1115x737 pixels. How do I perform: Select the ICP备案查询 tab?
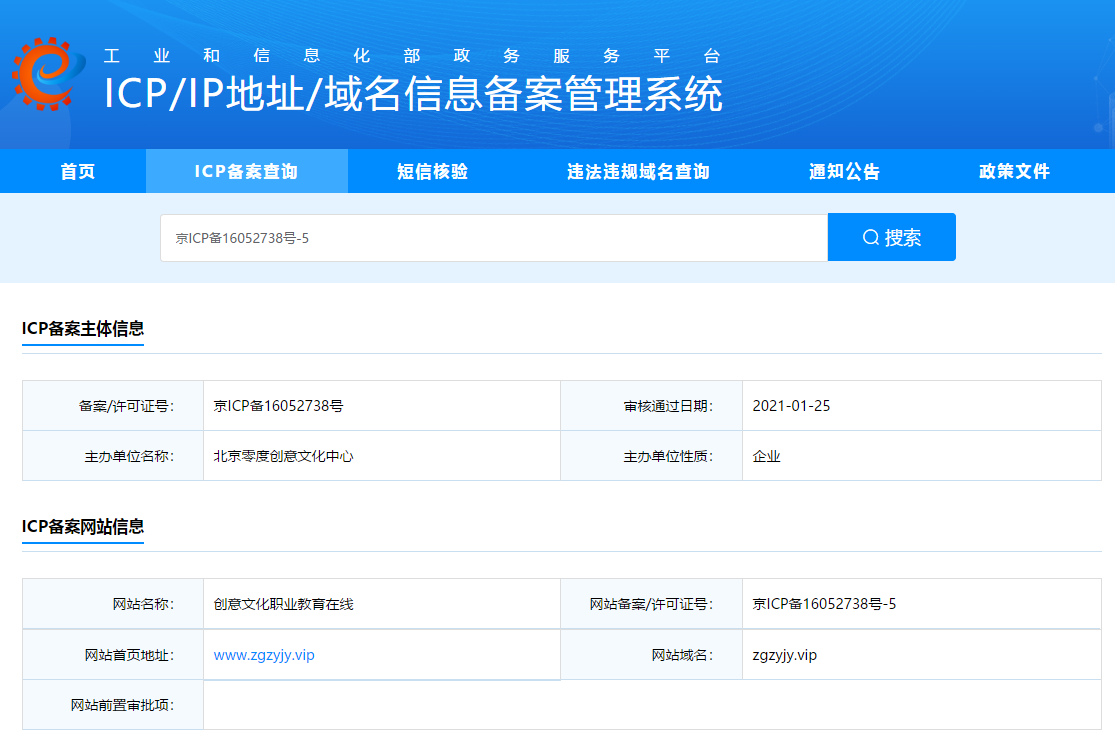246,171
